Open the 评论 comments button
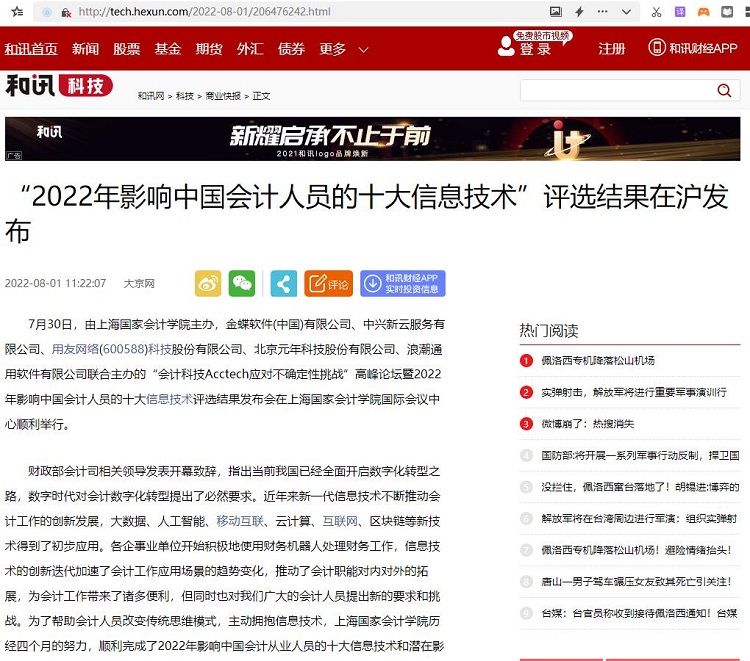The image size is (750, 661). click(x=329, y=284)
